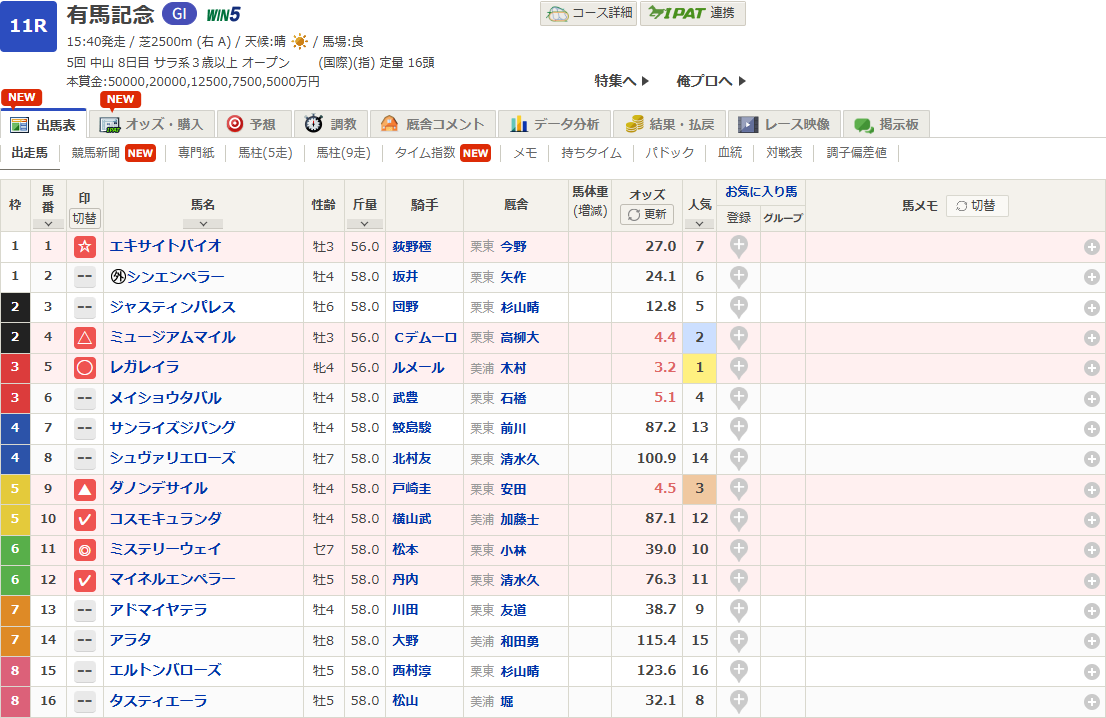Toggle the 印 切替 button
The width and height of the screenshot is (1106, 718).
pyautogui.click(x=85, y=217)
